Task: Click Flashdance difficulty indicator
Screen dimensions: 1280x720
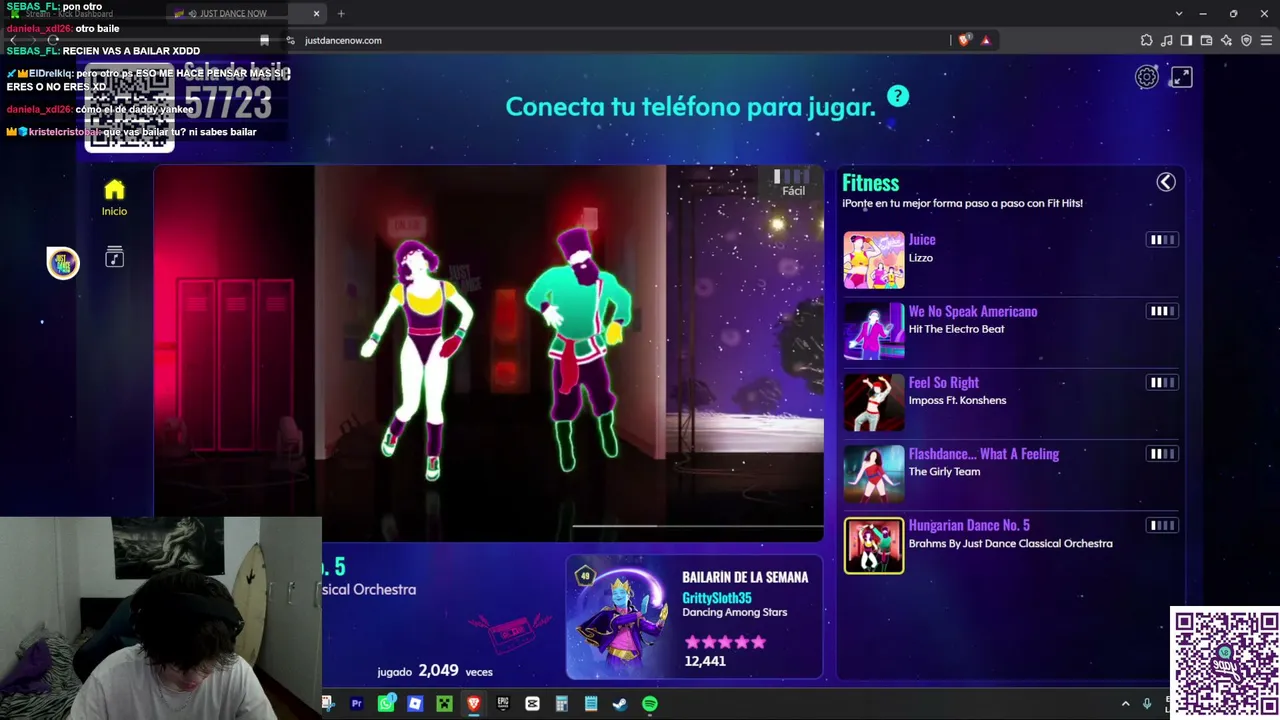Action: tap(1162, 454)
